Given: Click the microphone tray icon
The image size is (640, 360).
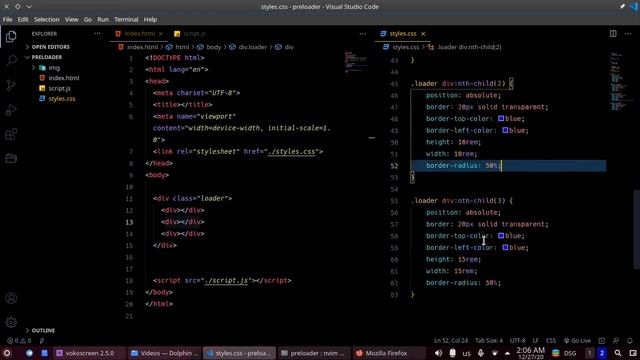Looking at the screenshot, I should point(480,353).
